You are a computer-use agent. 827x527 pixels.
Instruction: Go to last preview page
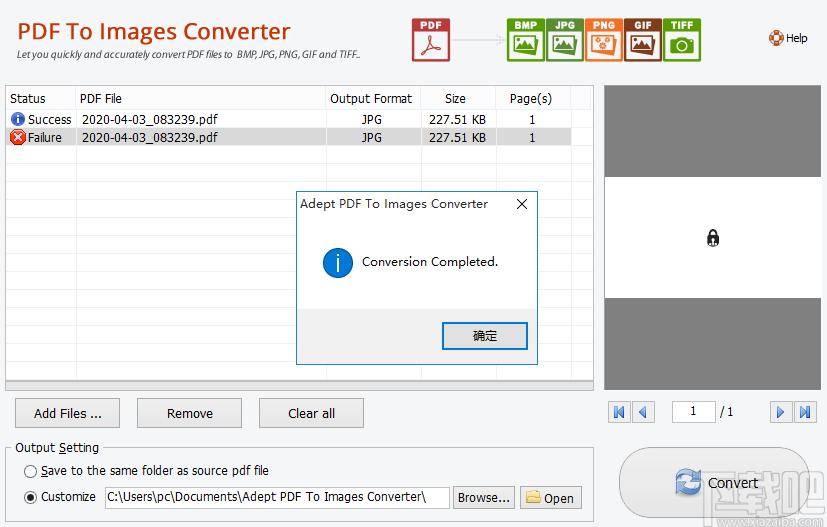tap(805, 412)
